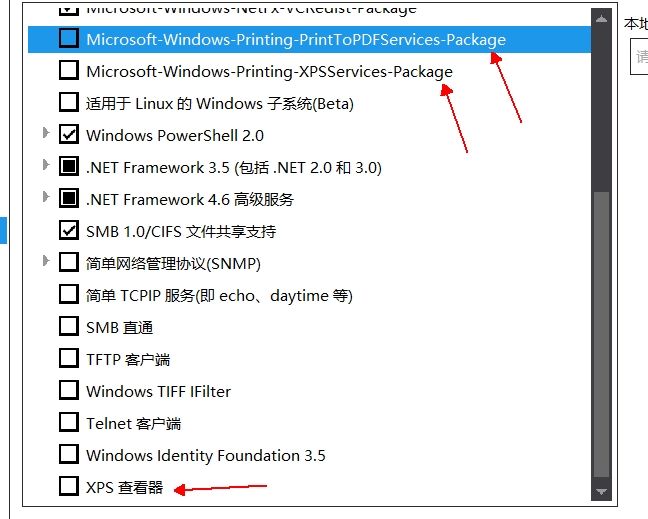The width and height of the screenshot is (648, 519).
Task: Expand the .NET Framework 4.6 高级服务 node
Action: coord(46,197)
